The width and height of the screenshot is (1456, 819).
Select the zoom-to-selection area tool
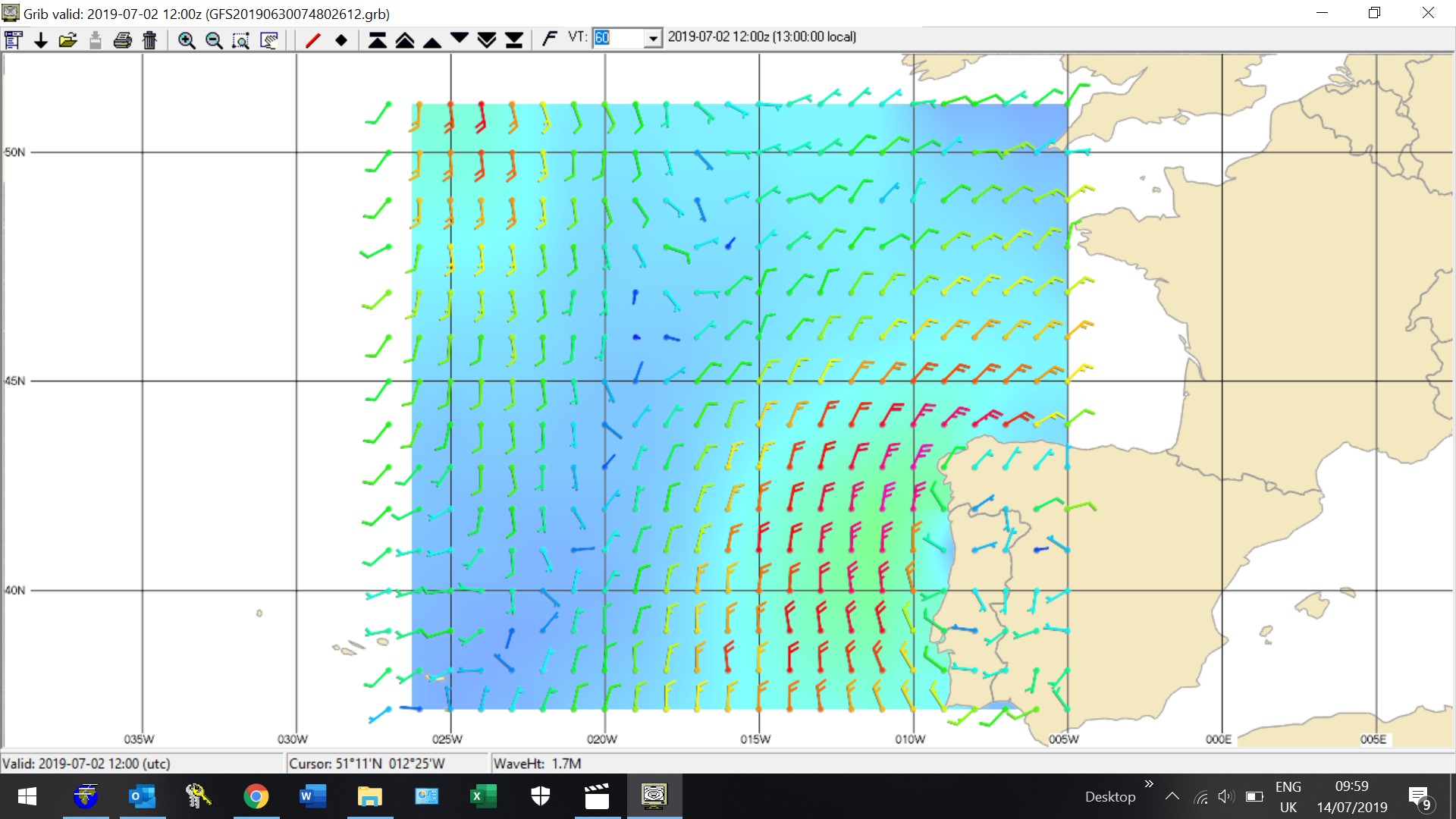click(x=241, y=40)
